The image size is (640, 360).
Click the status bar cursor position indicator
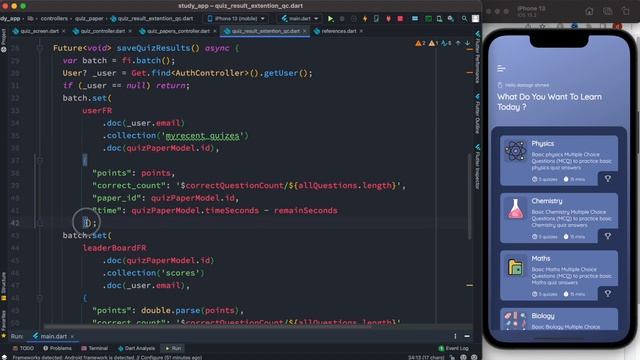point(426,357)
